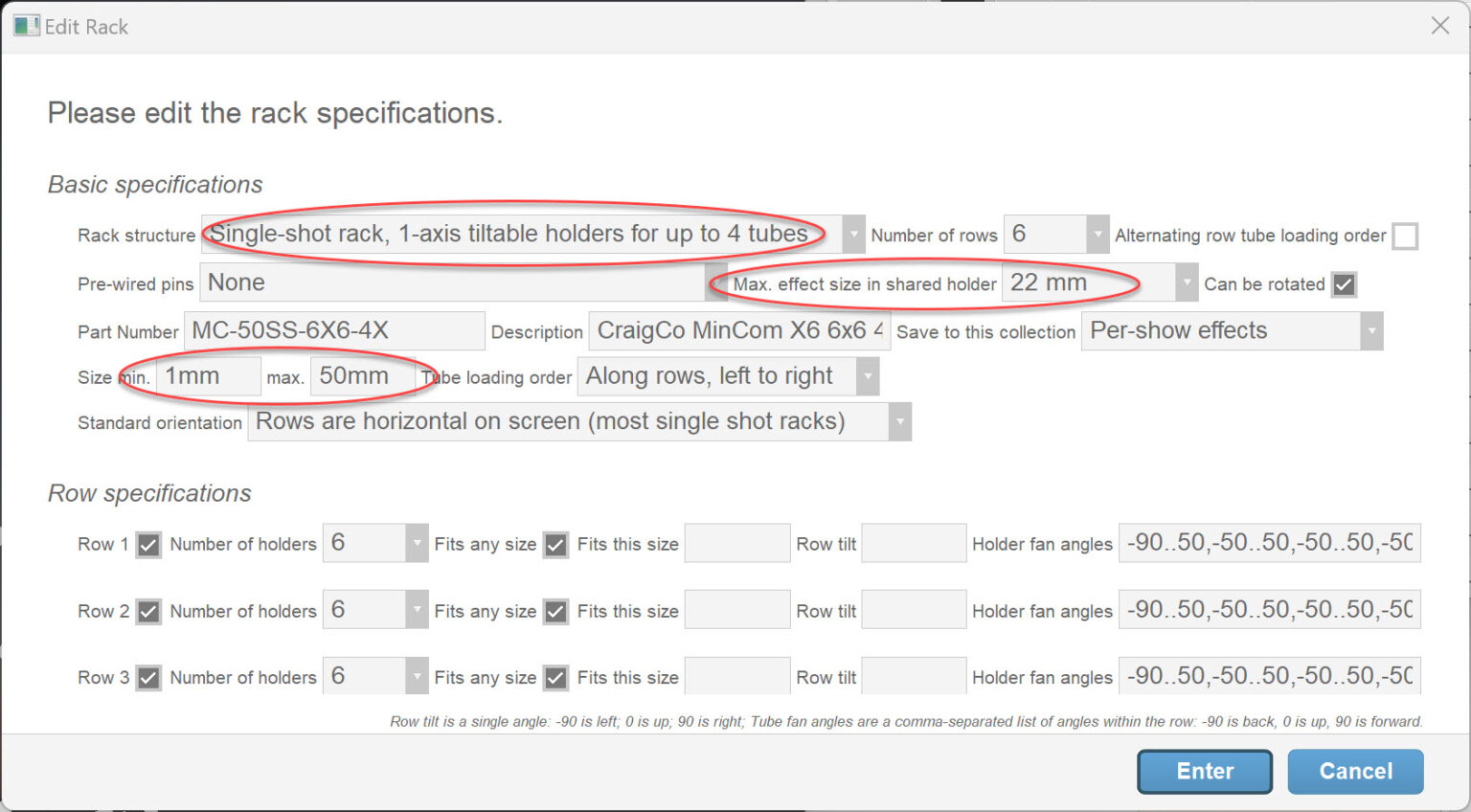Click the Size max. input field

[x=362, y=376]
